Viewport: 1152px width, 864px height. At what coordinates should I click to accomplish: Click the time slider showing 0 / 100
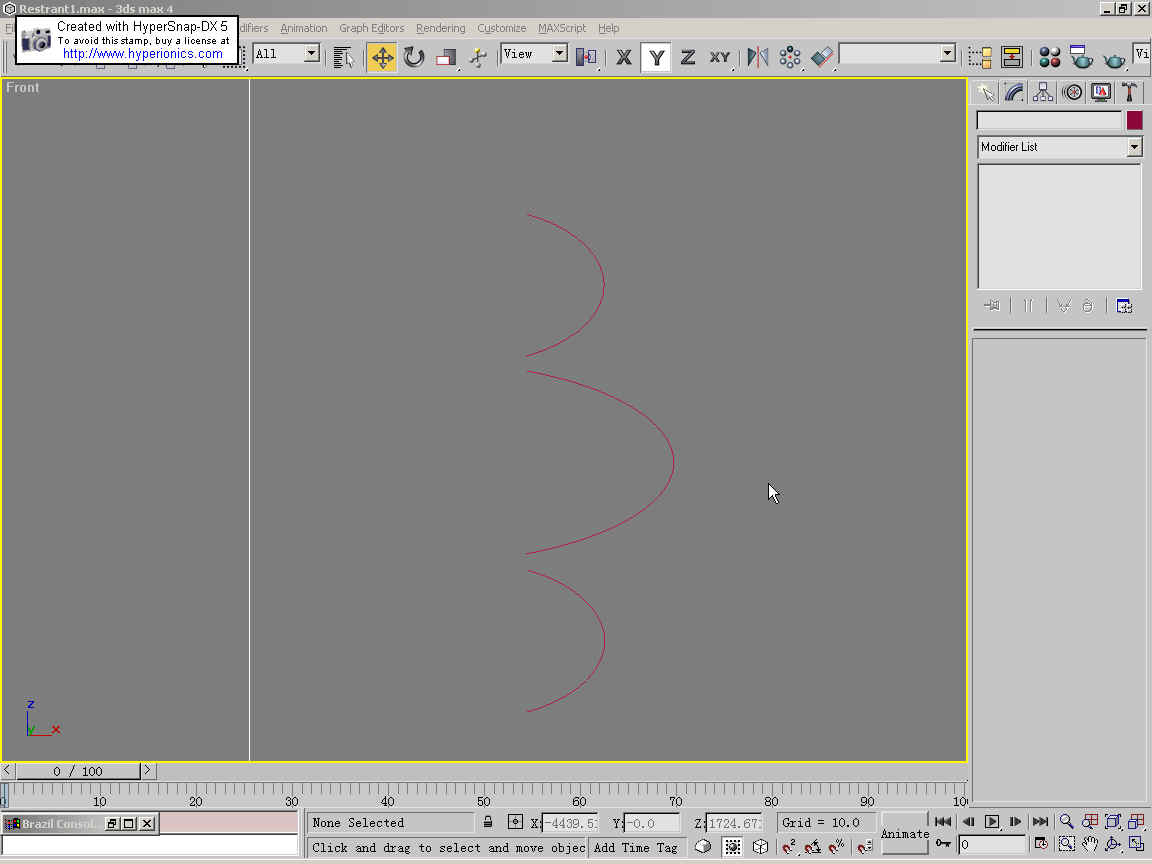pyautogui.click(x=78, y=771)
